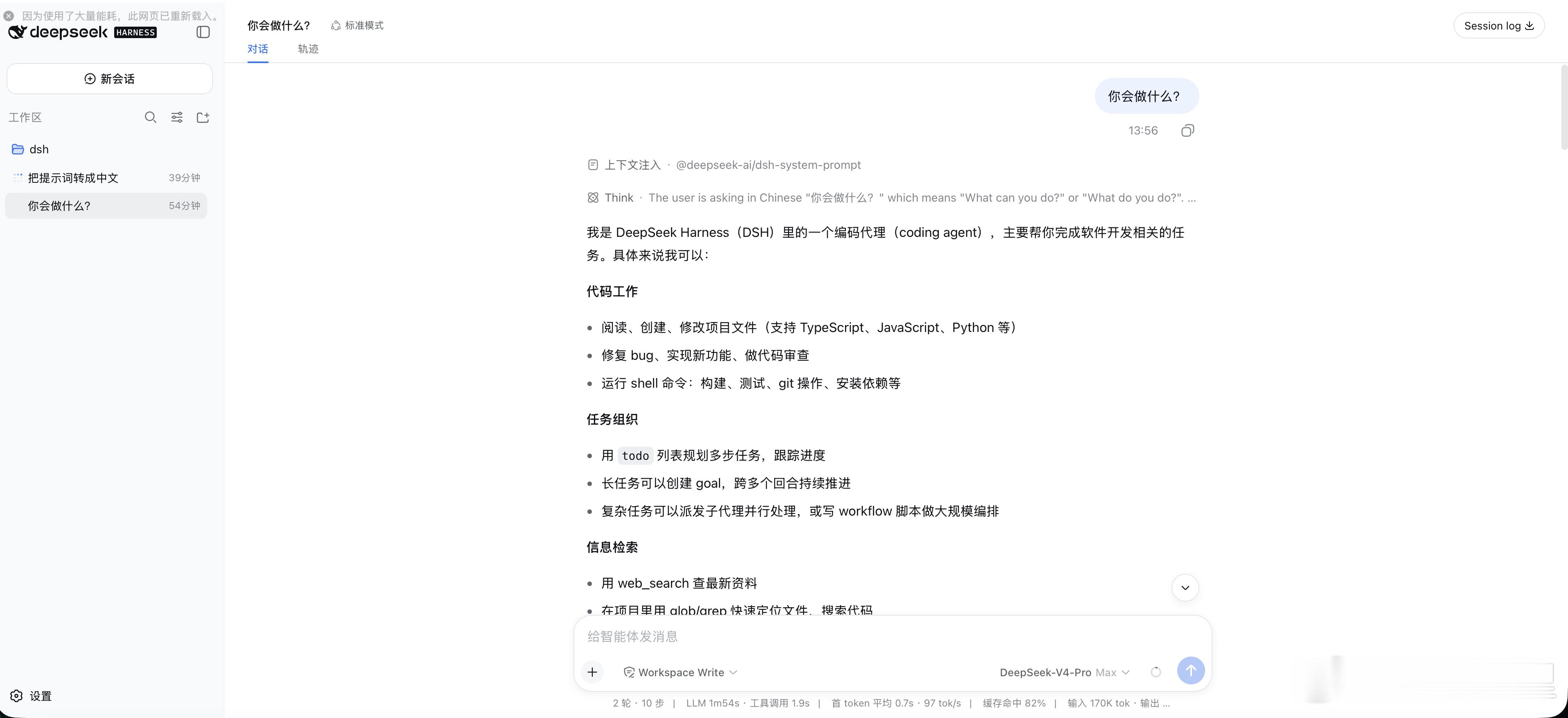Click the LLM 1m54s timing status
Screen dimensions: 1568x718
pos(712,703)
